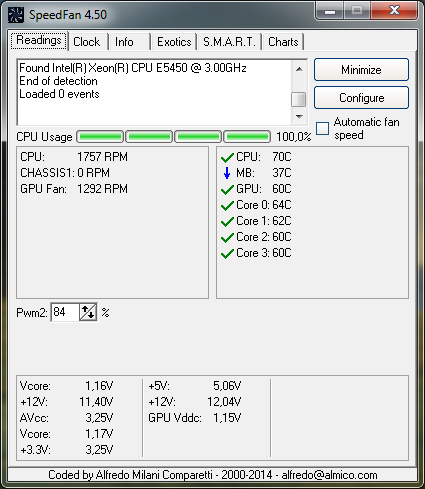Click the 'Loaded 0 events' log line
This screenshot has width=425, height=489.
(x=59, y=94)
